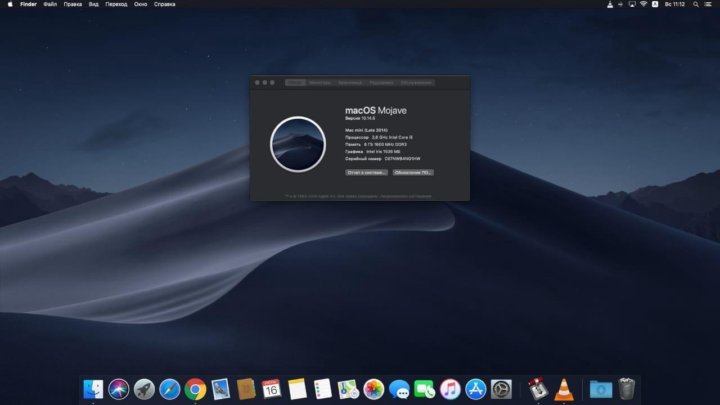720x405 pixels.
Task: Open the Переход menu
Action: click(116, 4)
